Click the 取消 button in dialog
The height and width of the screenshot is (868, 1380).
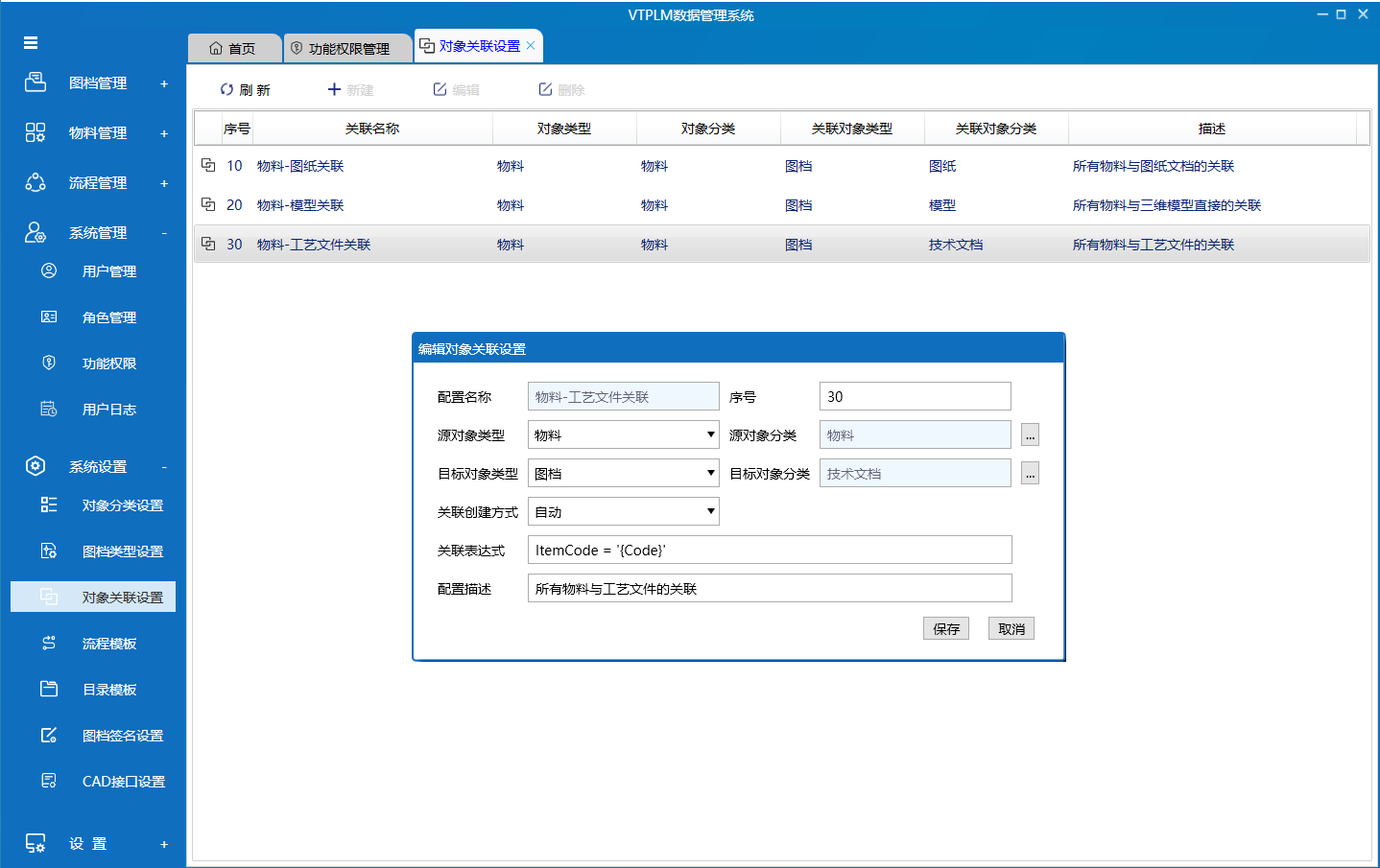(1011, 628)
